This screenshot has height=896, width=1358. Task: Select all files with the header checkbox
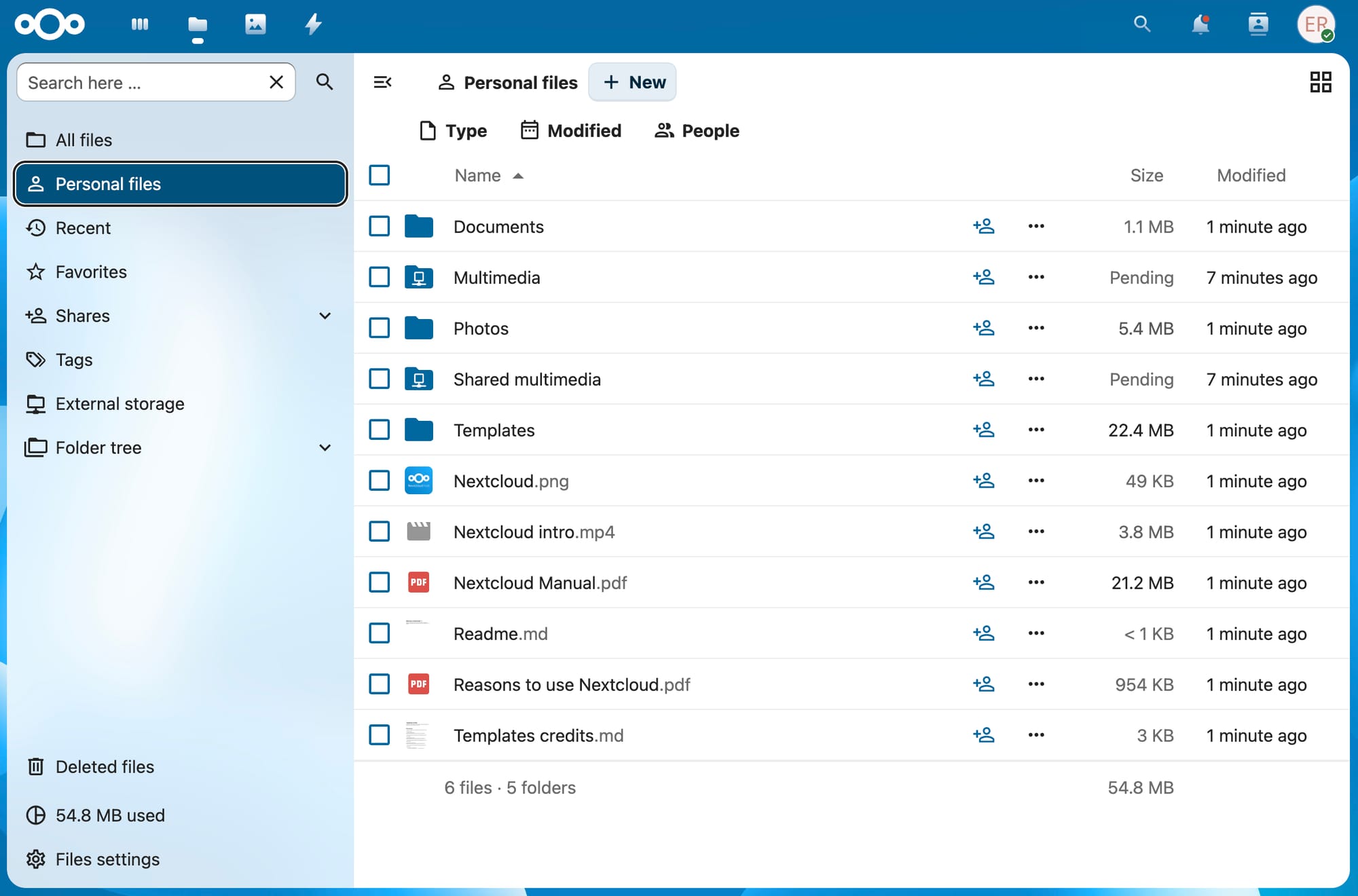[x=379, y=175]
